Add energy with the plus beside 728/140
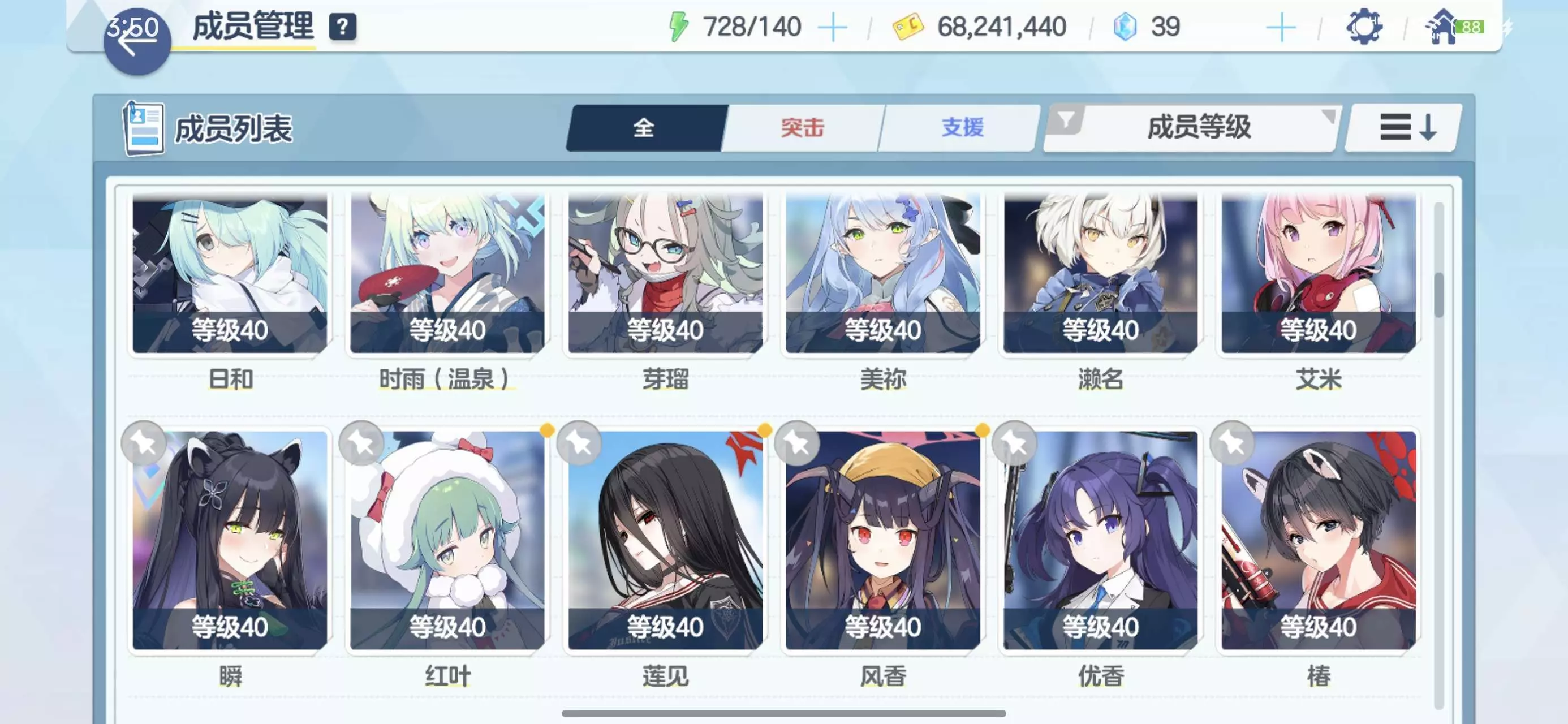 click(x=832, y=27)
